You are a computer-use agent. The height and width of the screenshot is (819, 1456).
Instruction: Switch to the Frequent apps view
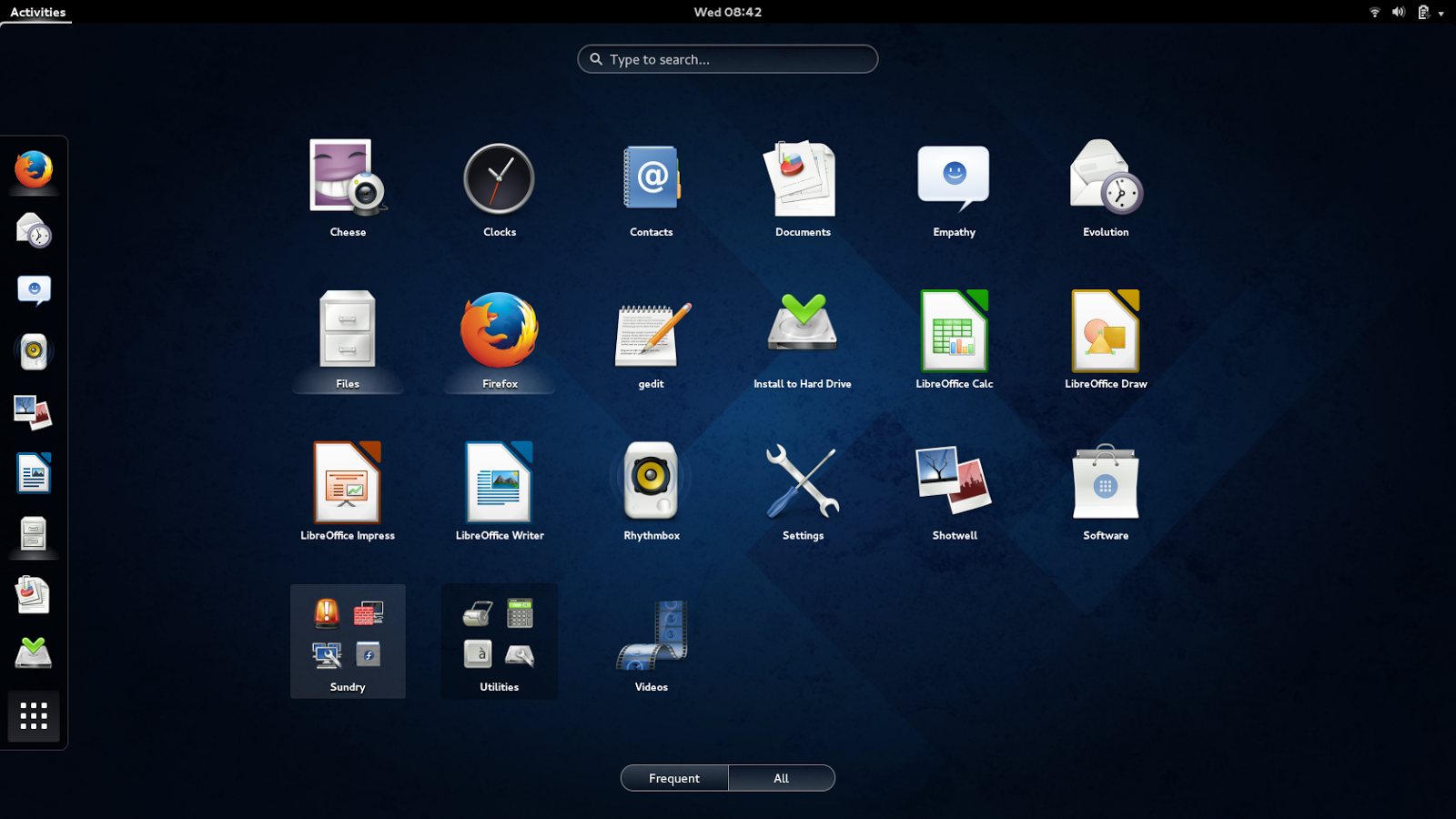coord(673,778)
